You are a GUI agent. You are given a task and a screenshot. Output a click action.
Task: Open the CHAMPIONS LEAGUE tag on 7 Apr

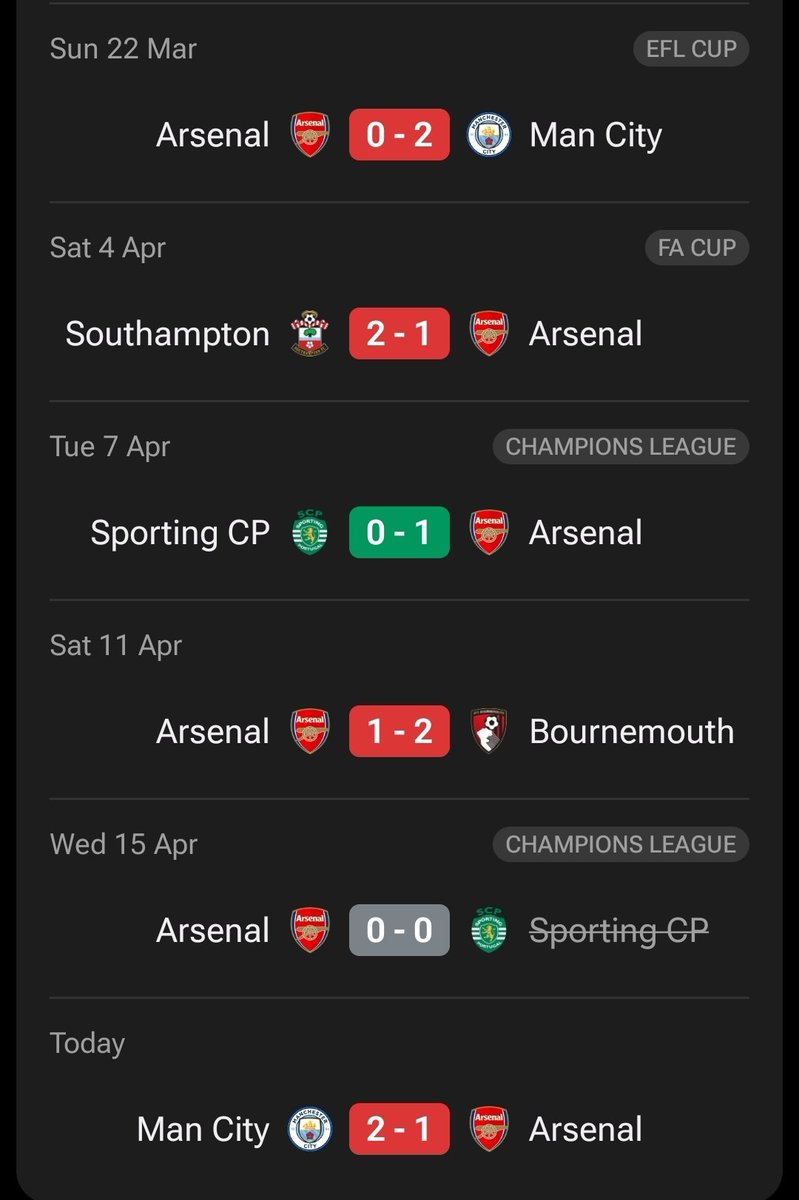coord(620,446)
